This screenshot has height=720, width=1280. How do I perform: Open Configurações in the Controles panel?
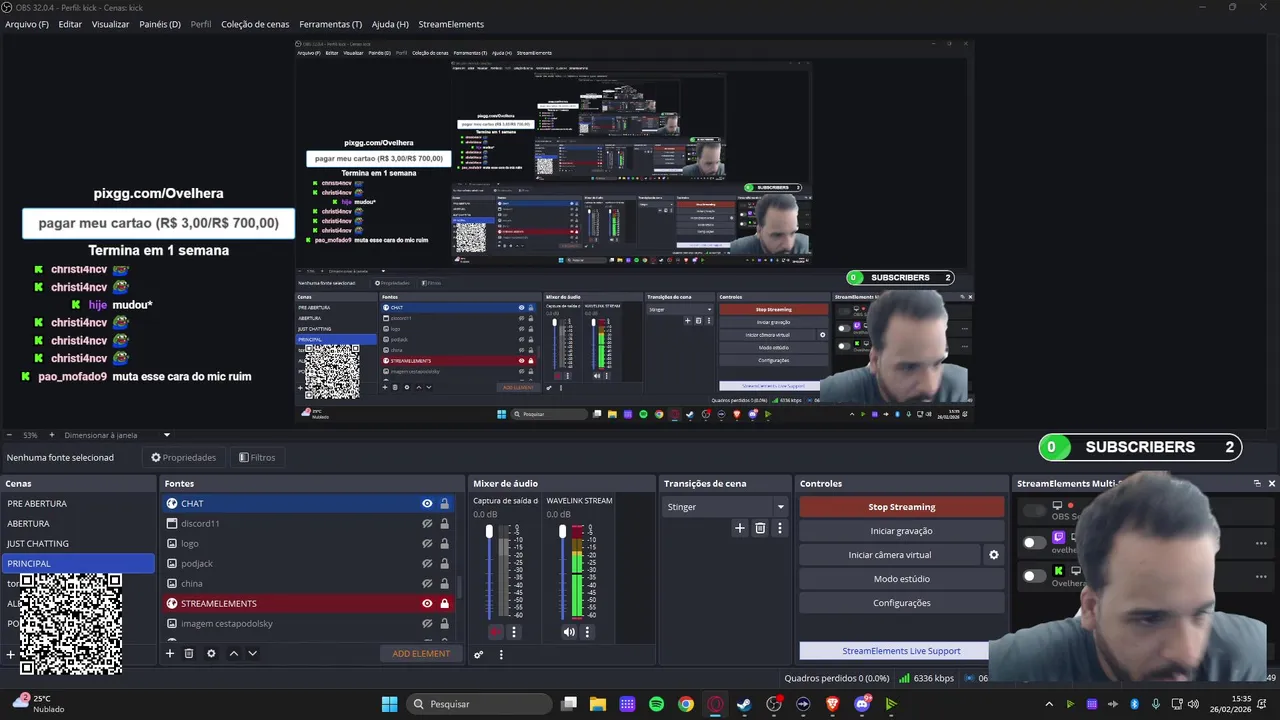[x=902, y=603]
